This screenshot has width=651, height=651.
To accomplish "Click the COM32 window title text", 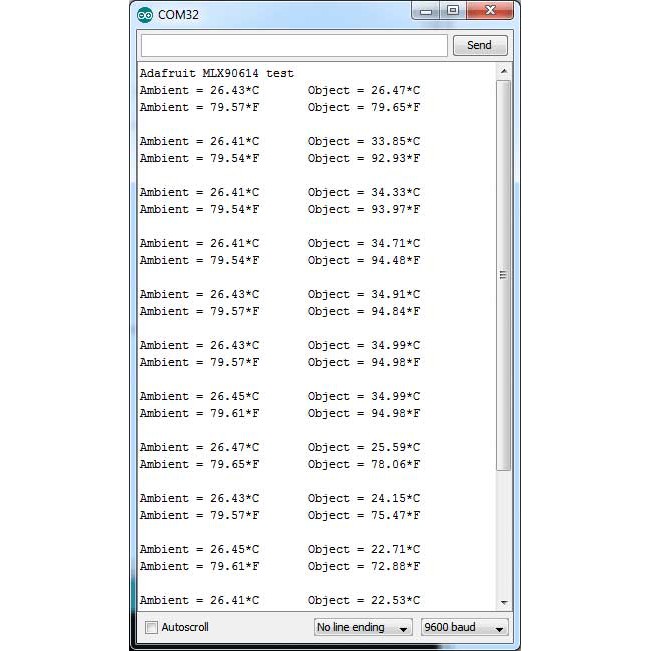I will coord(178,15).
